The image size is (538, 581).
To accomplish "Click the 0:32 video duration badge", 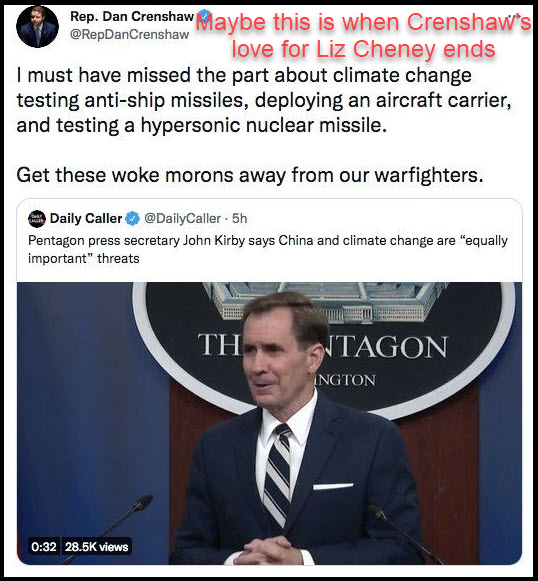I will coord(44,547).
